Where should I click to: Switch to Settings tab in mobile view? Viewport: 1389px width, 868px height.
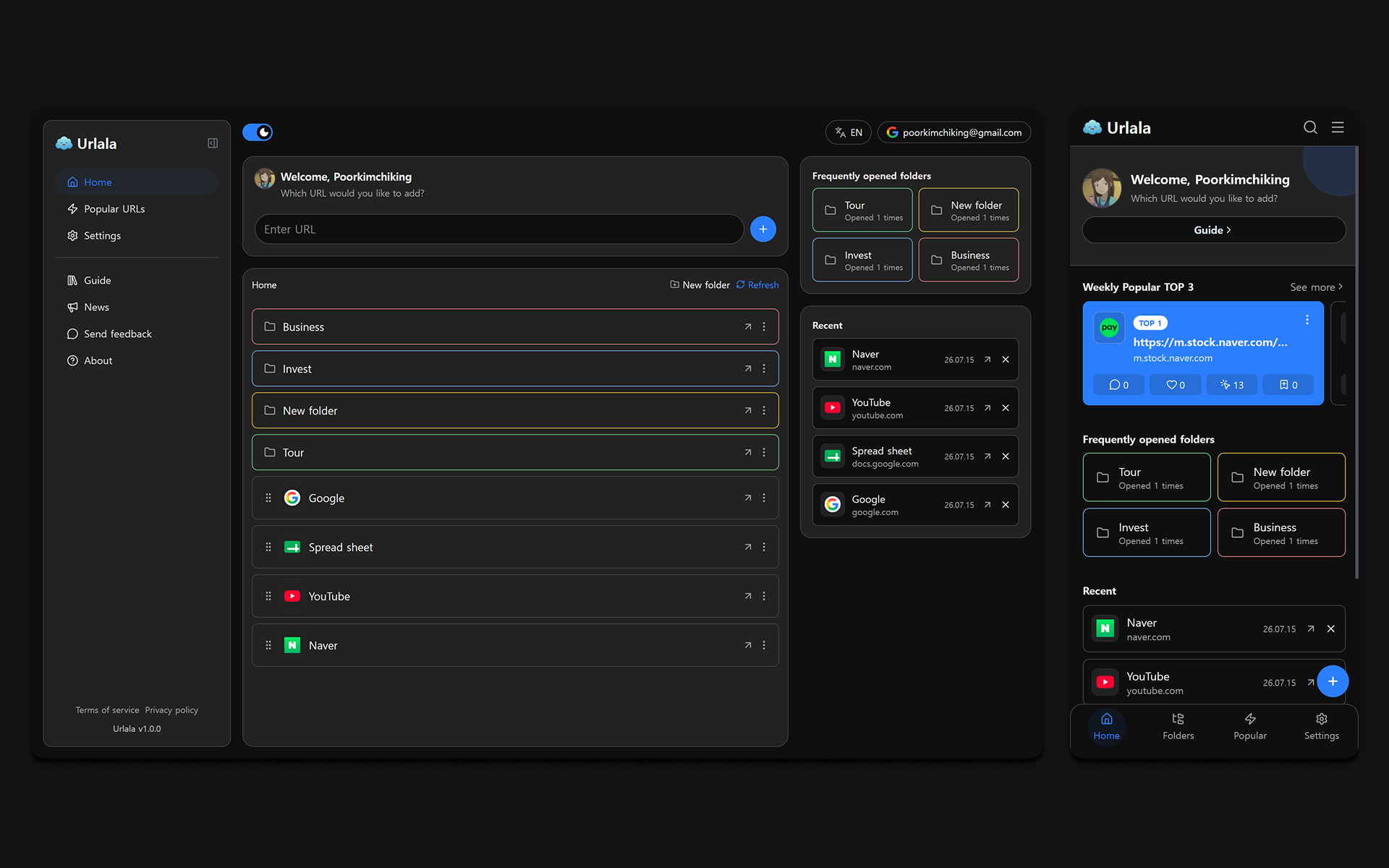click(1322, 727)
